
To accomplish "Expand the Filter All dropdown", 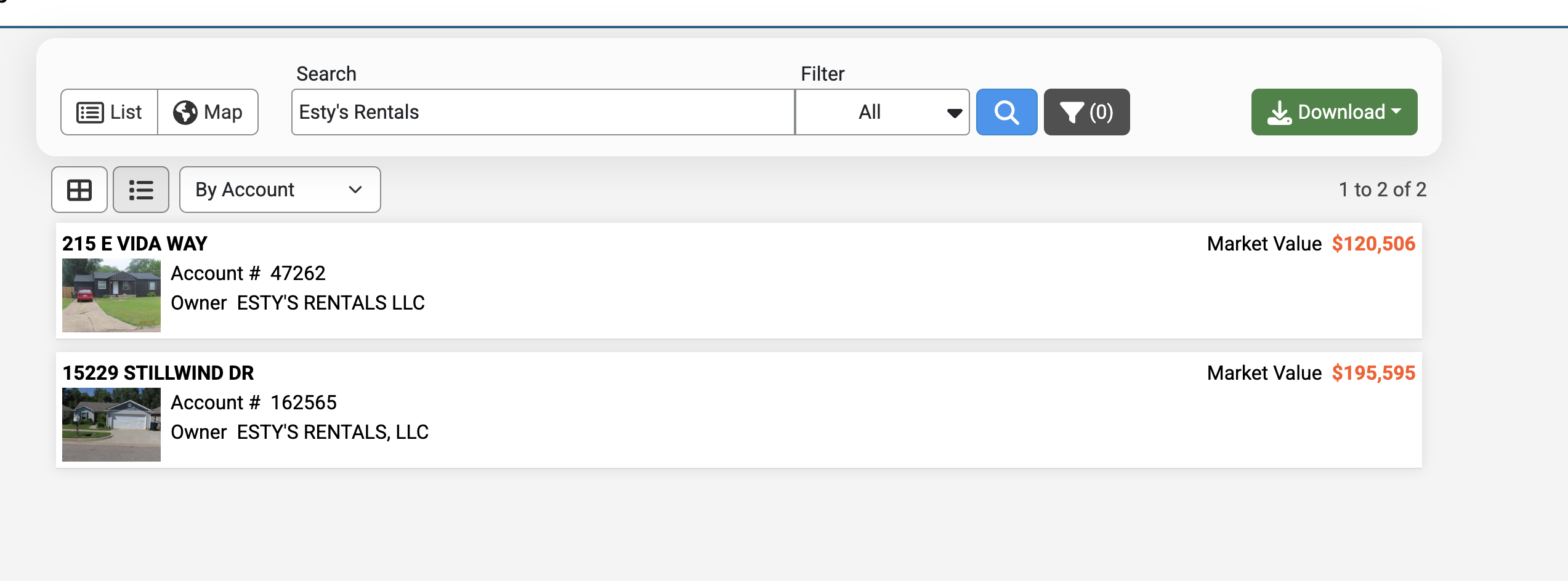I will coord(883,112).
